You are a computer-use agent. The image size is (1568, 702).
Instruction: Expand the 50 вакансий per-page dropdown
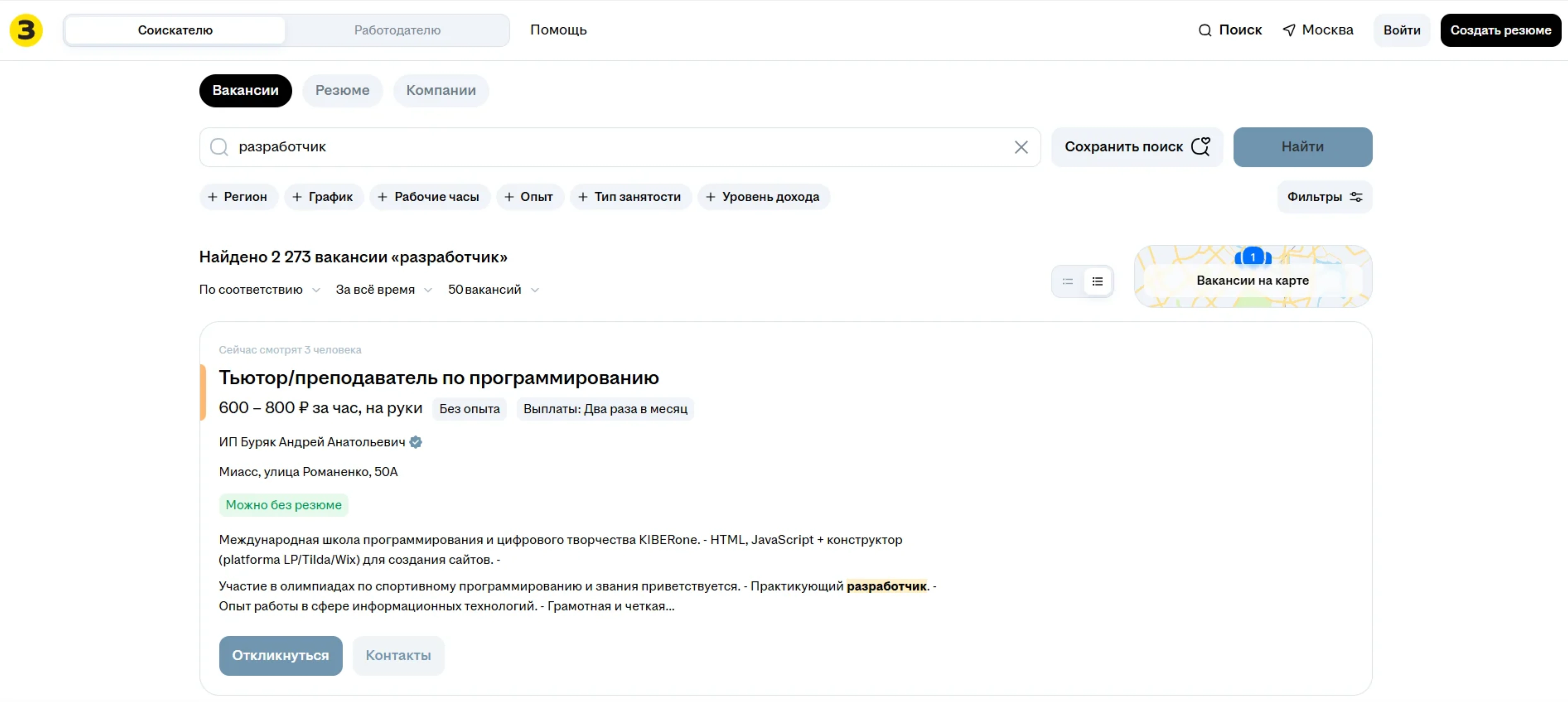[x=494, y=290]
